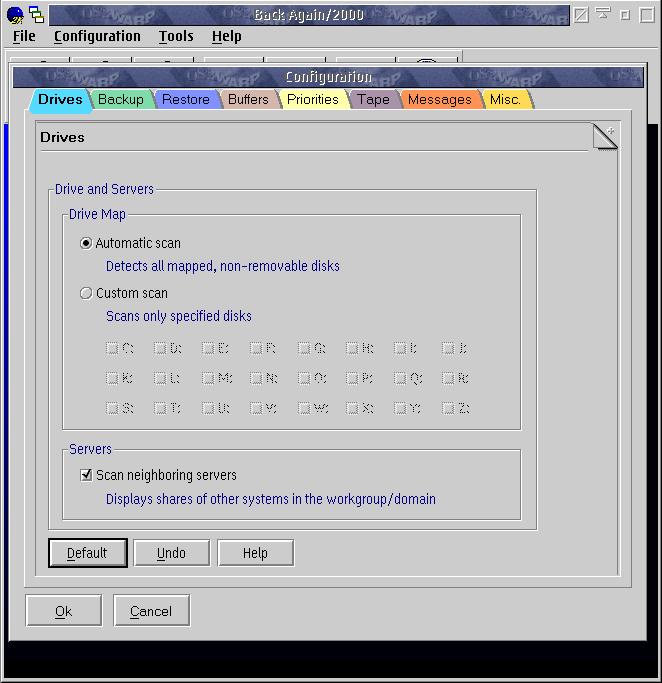
Task: Check the U: drive checkbox
Action: click(208, 408)
